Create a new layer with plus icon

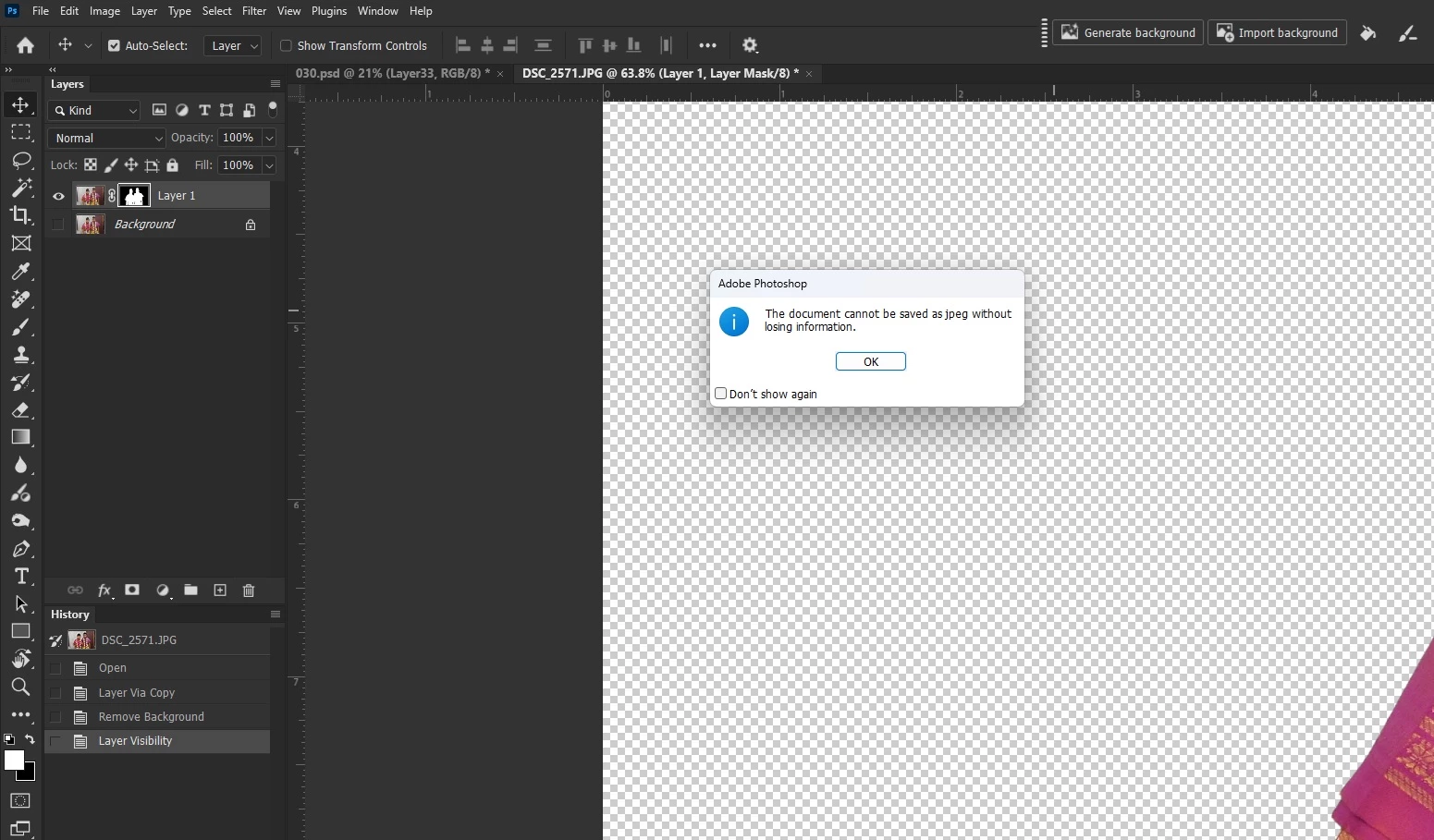pyautogui.click(x=220, y=590)
